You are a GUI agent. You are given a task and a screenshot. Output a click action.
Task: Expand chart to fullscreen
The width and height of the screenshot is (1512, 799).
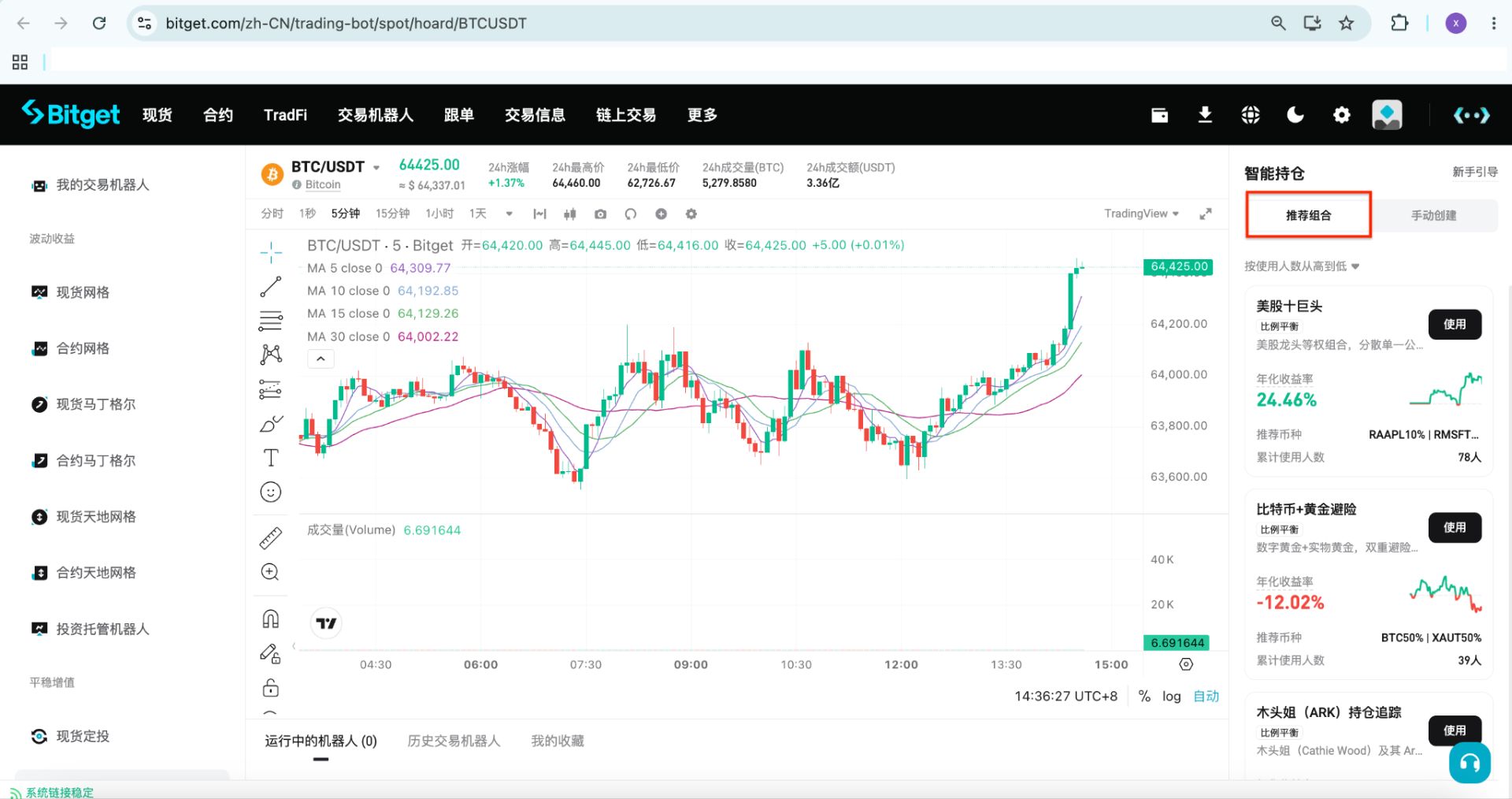1206,214
